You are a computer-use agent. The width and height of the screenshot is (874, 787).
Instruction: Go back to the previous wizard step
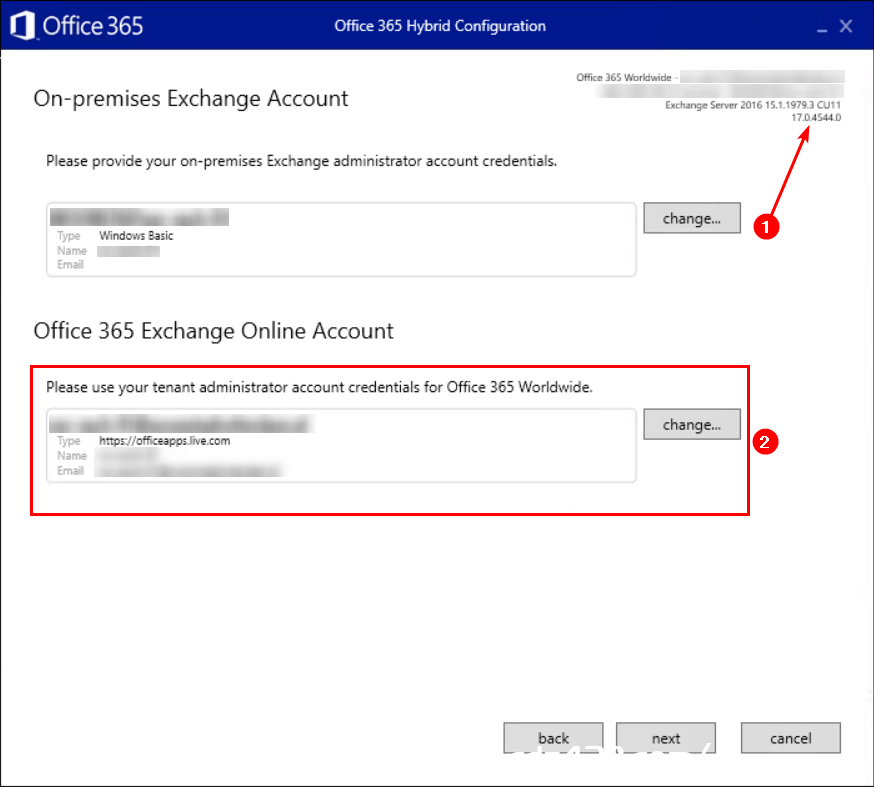pos(553,738)
